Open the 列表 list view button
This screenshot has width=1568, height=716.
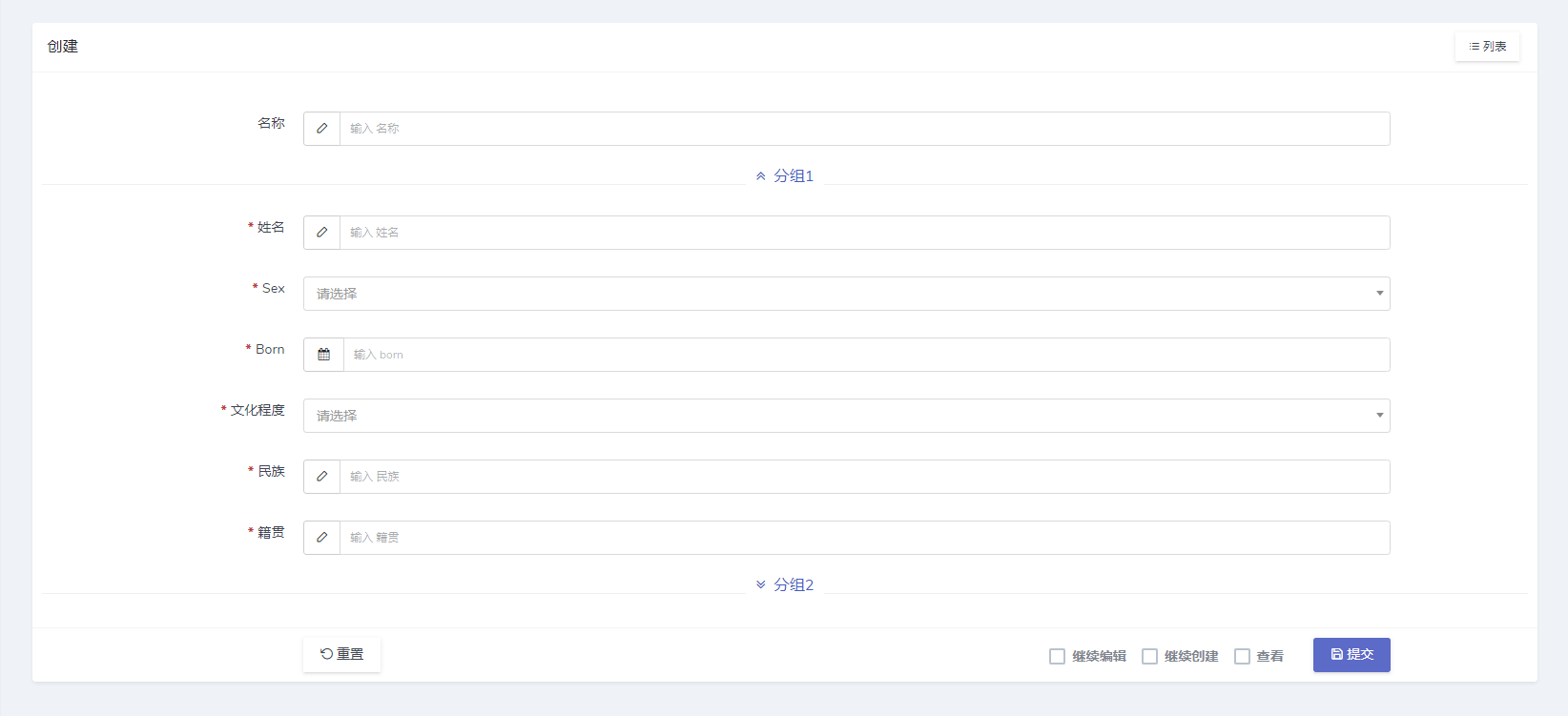1487,47
